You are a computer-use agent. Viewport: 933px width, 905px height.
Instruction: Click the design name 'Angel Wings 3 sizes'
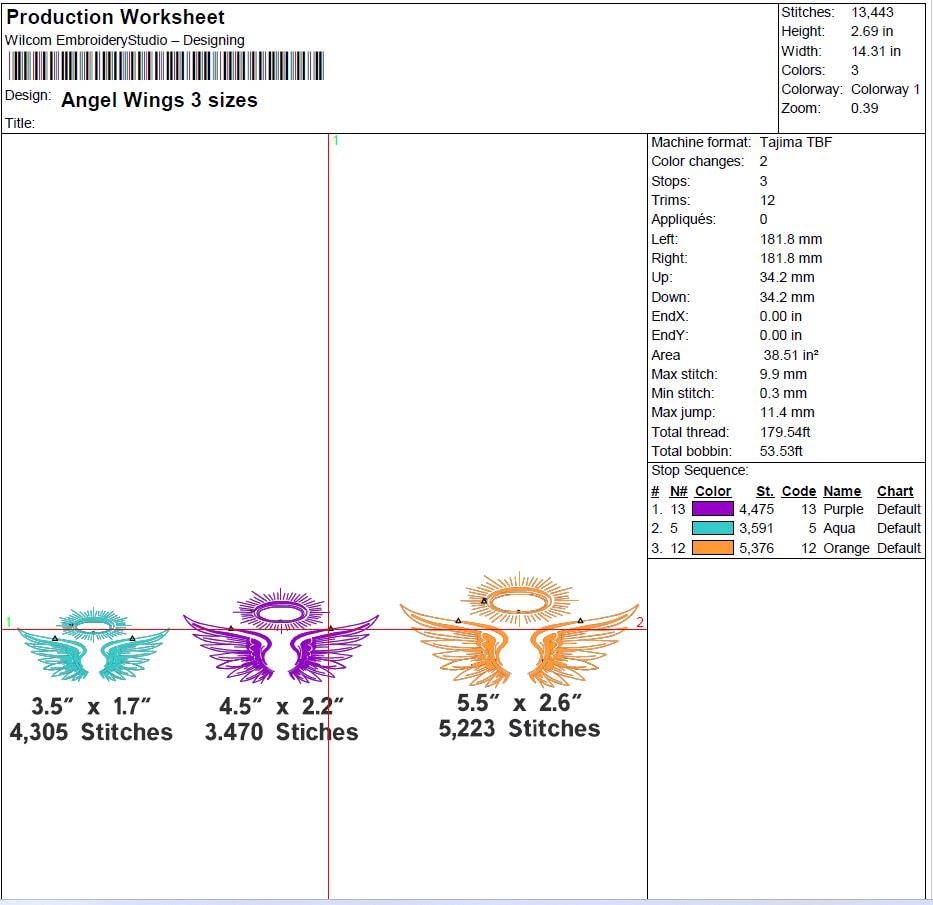tap(159, 100)
